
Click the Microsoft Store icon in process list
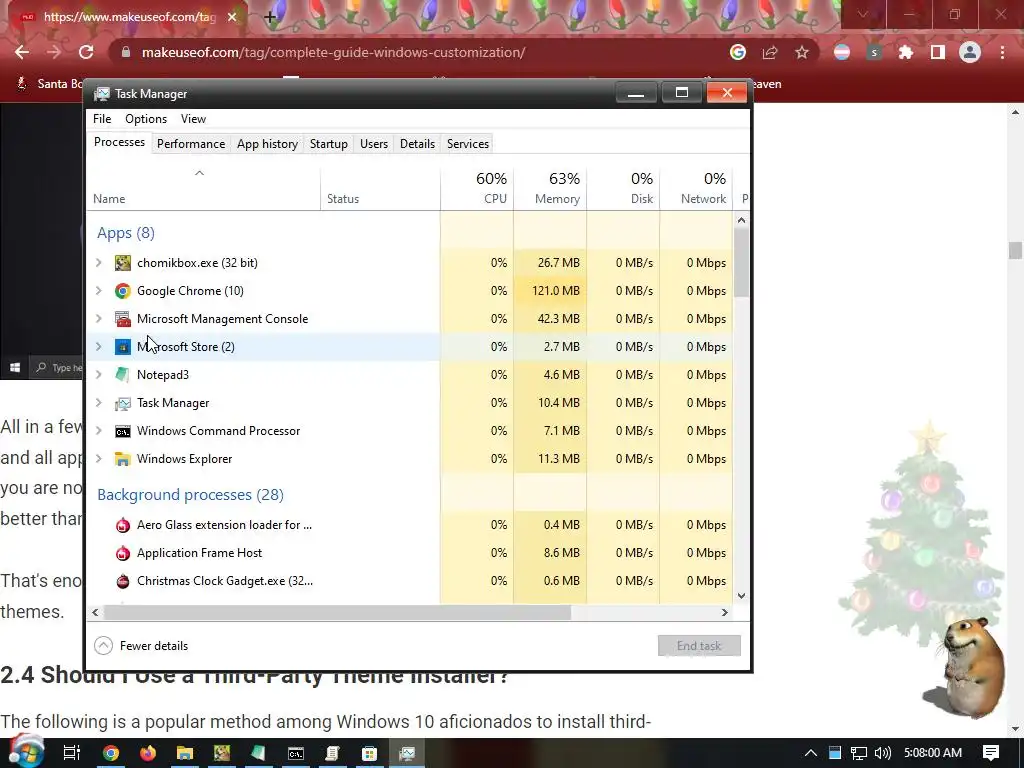click(x=123, y=347)
